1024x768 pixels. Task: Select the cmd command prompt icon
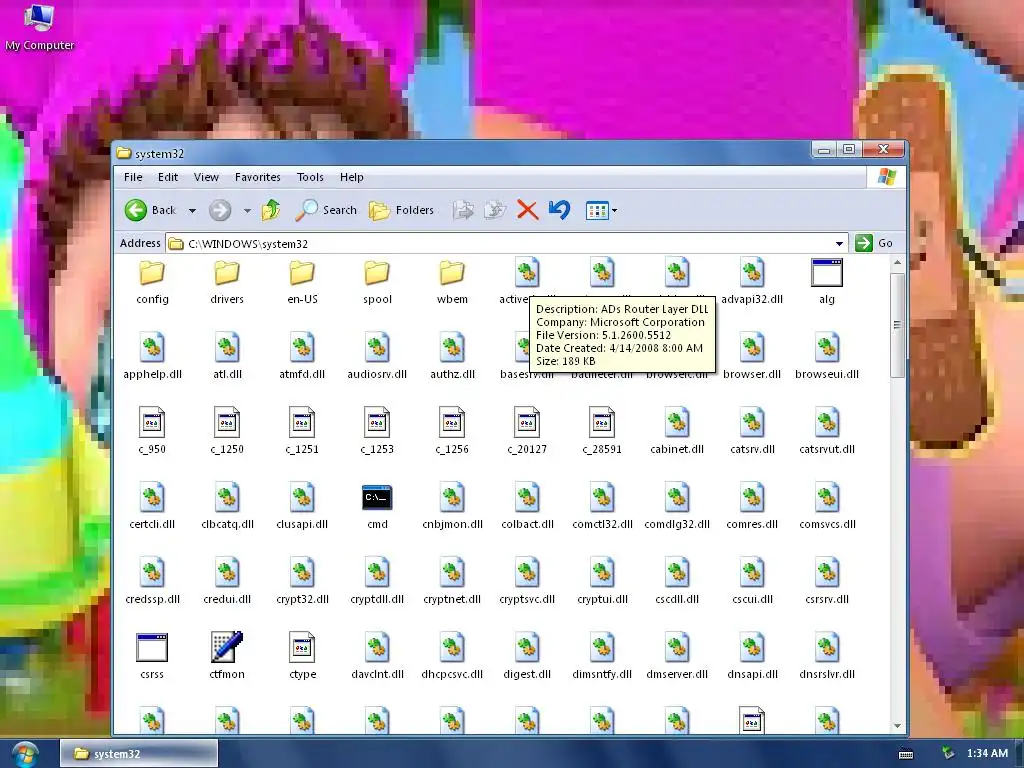pyautogui.click(x=377, y=507)
